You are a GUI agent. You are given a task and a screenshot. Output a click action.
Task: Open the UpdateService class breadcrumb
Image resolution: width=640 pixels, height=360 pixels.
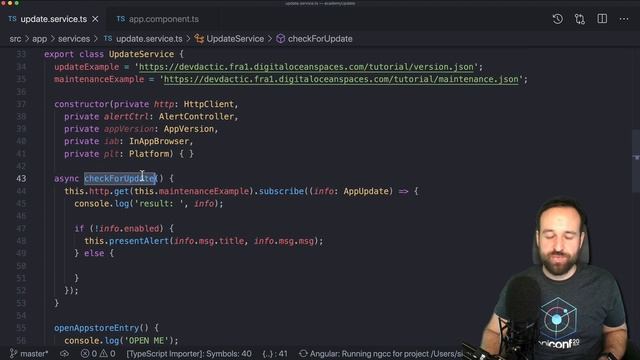coord(235,39)
